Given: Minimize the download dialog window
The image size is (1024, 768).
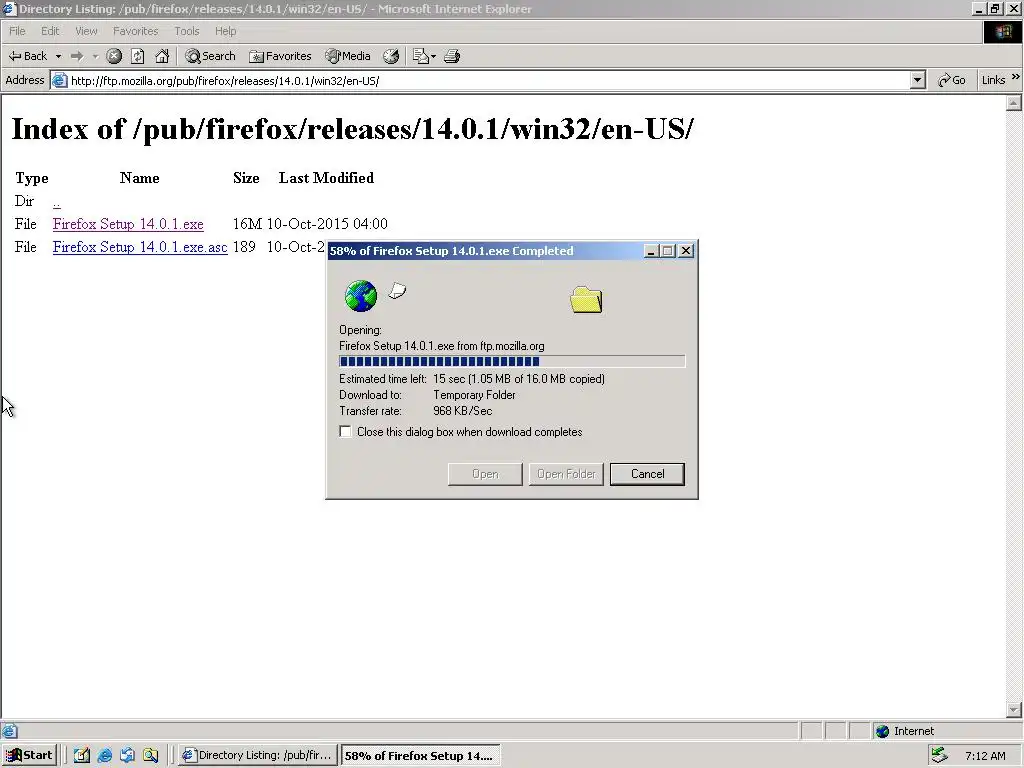Looking at the screenshot, I should (x=651, y=251).
